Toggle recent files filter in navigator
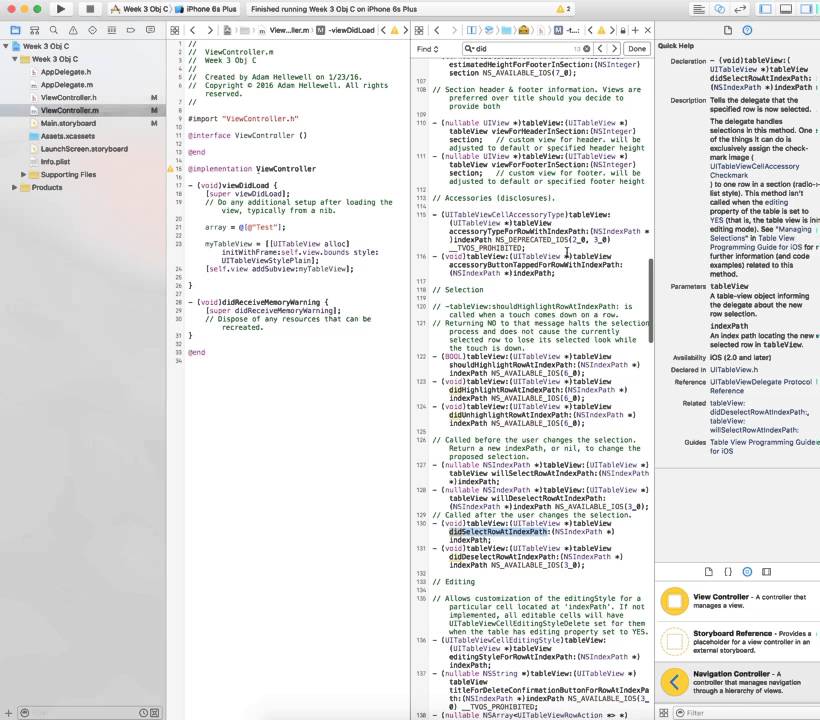The image size is (820, 720). coord(143,713)
